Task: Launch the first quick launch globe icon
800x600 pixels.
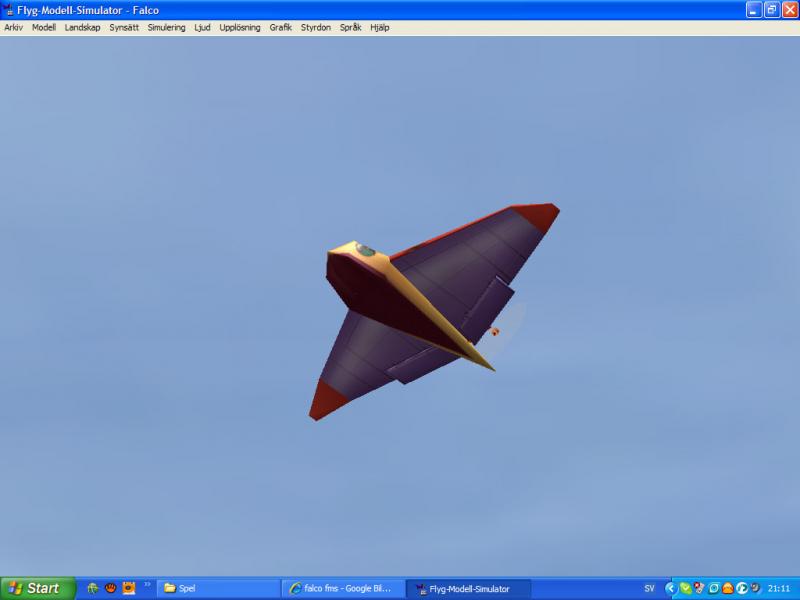Action: (x=93, y=588)
